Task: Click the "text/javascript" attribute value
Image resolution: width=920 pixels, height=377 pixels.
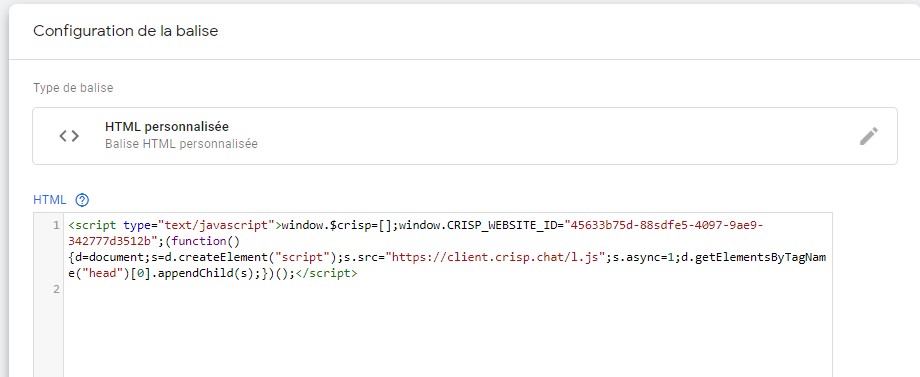Action: [x=217, y=225]
